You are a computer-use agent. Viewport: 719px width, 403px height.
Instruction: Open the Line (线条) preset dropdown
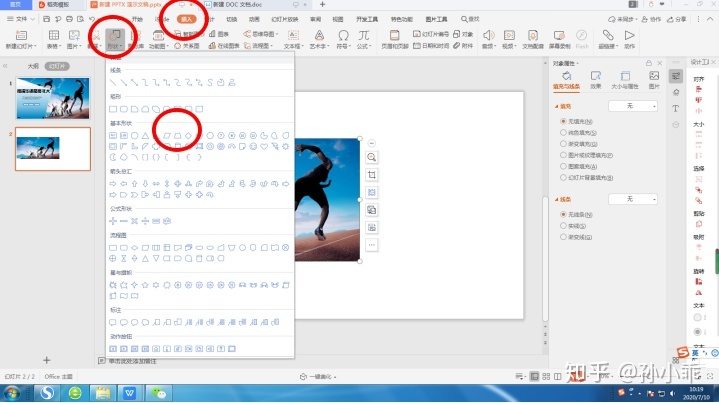633,199
